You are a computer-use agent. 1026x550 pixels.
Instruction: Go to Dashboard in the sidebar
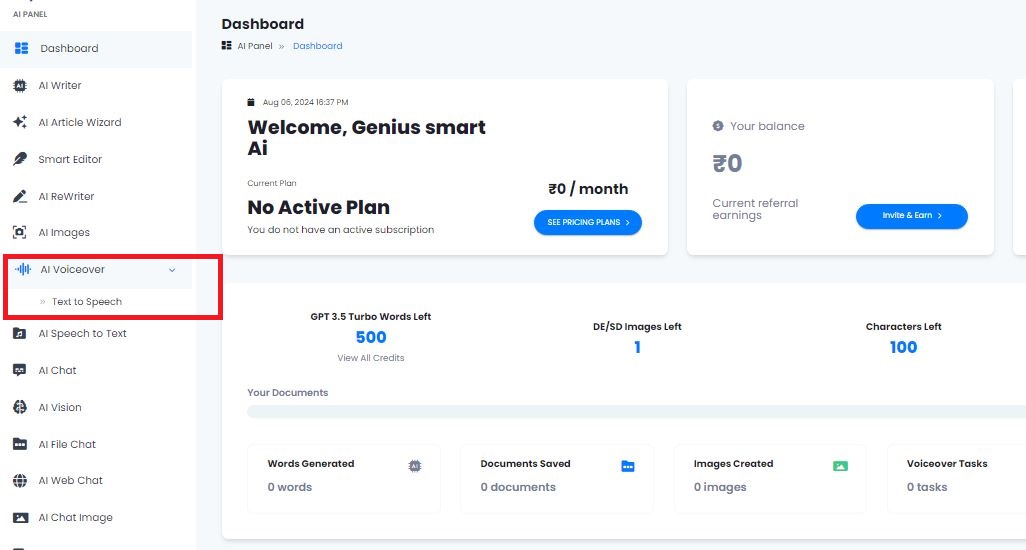(x=97, y=48)
